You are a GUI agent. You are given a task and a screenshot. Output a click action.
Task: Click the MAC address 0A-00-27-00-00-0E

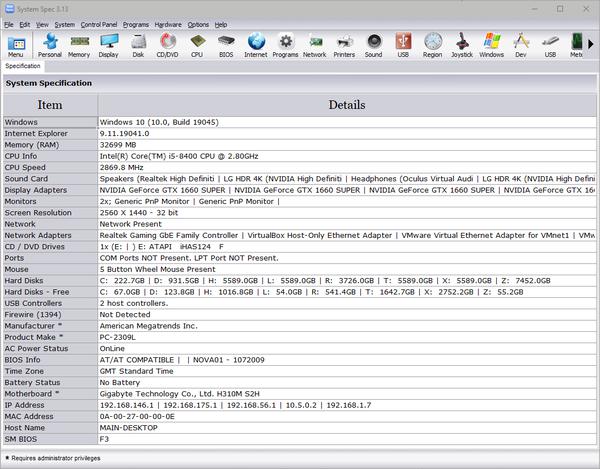tap(137, 416)
